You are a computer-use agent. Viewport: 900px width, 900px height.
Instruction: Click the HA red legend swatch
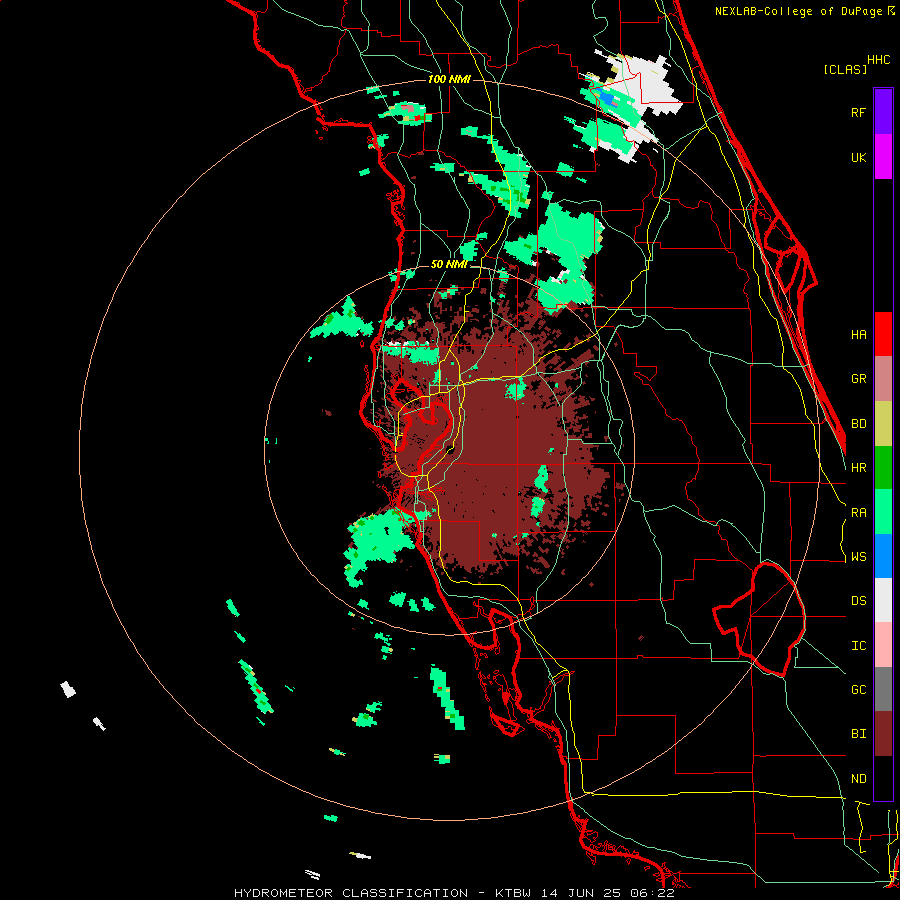pyautogui.click(x=883, y=334)
